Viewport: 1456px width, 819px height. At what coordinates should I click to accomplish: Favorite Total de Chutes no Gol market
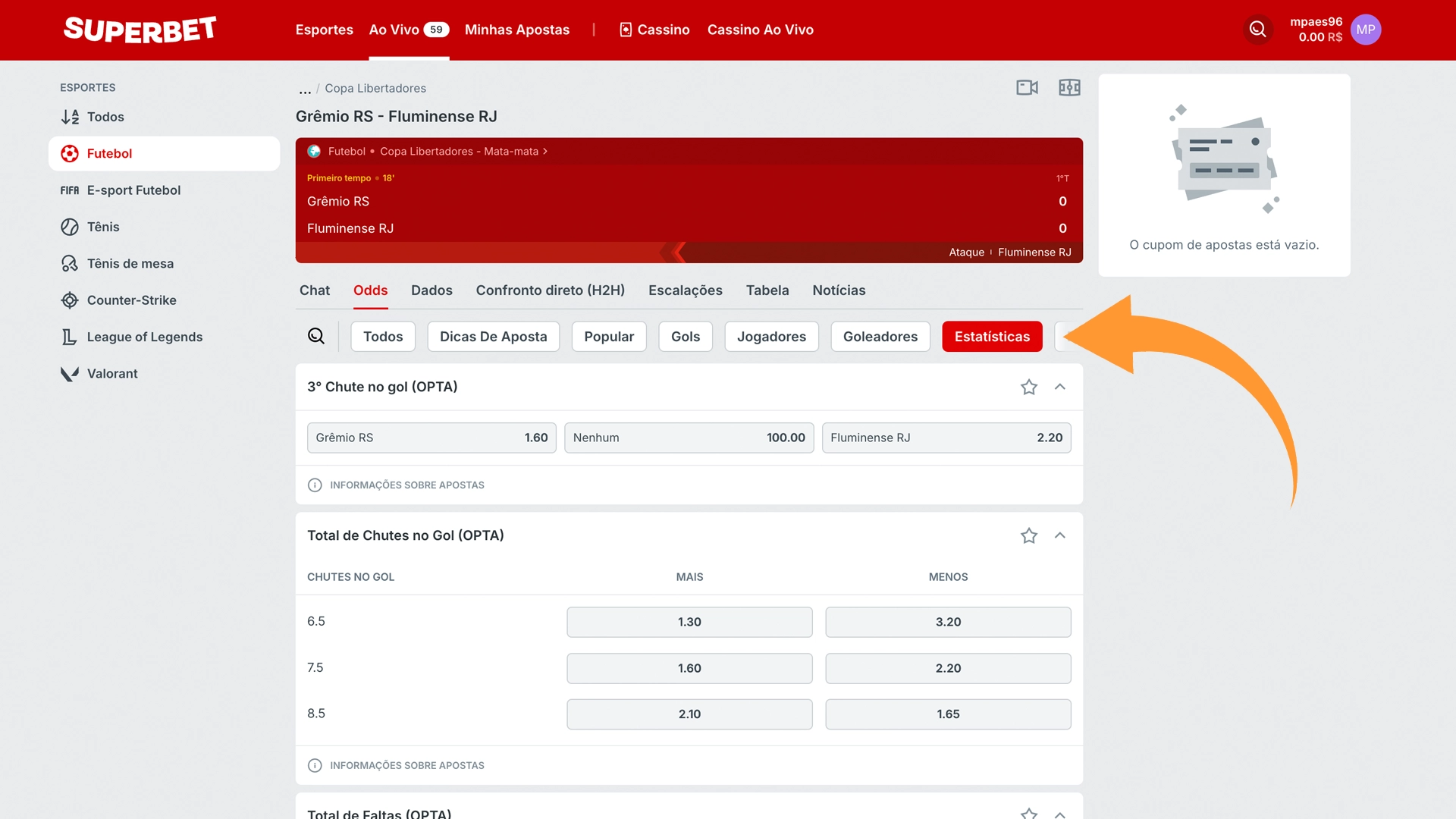1029,536
